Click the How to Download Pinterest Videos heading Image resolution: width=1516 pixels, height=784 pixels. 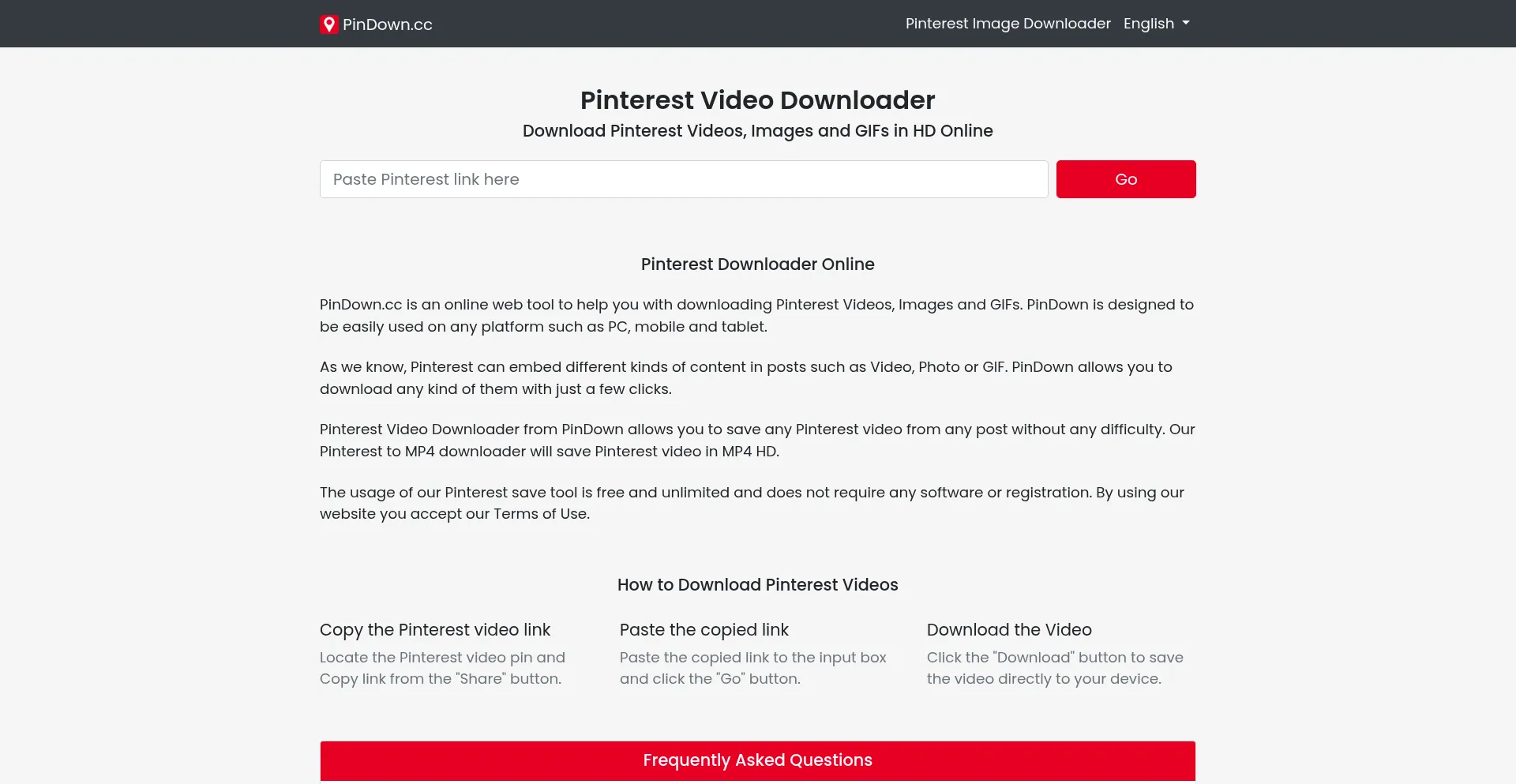click(x=757, y=585)
